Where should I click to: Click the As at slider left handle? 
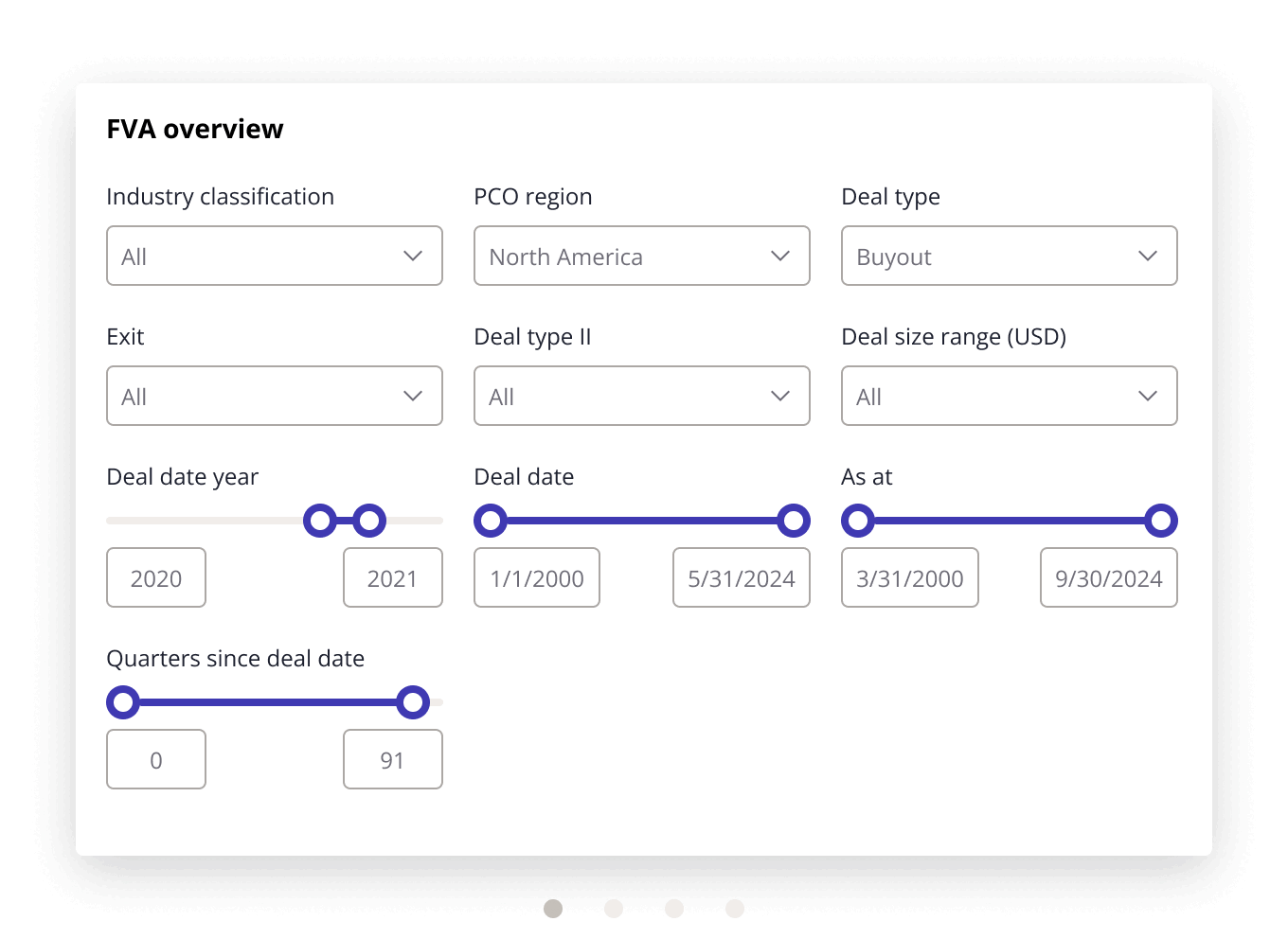[x=858, y=521]
